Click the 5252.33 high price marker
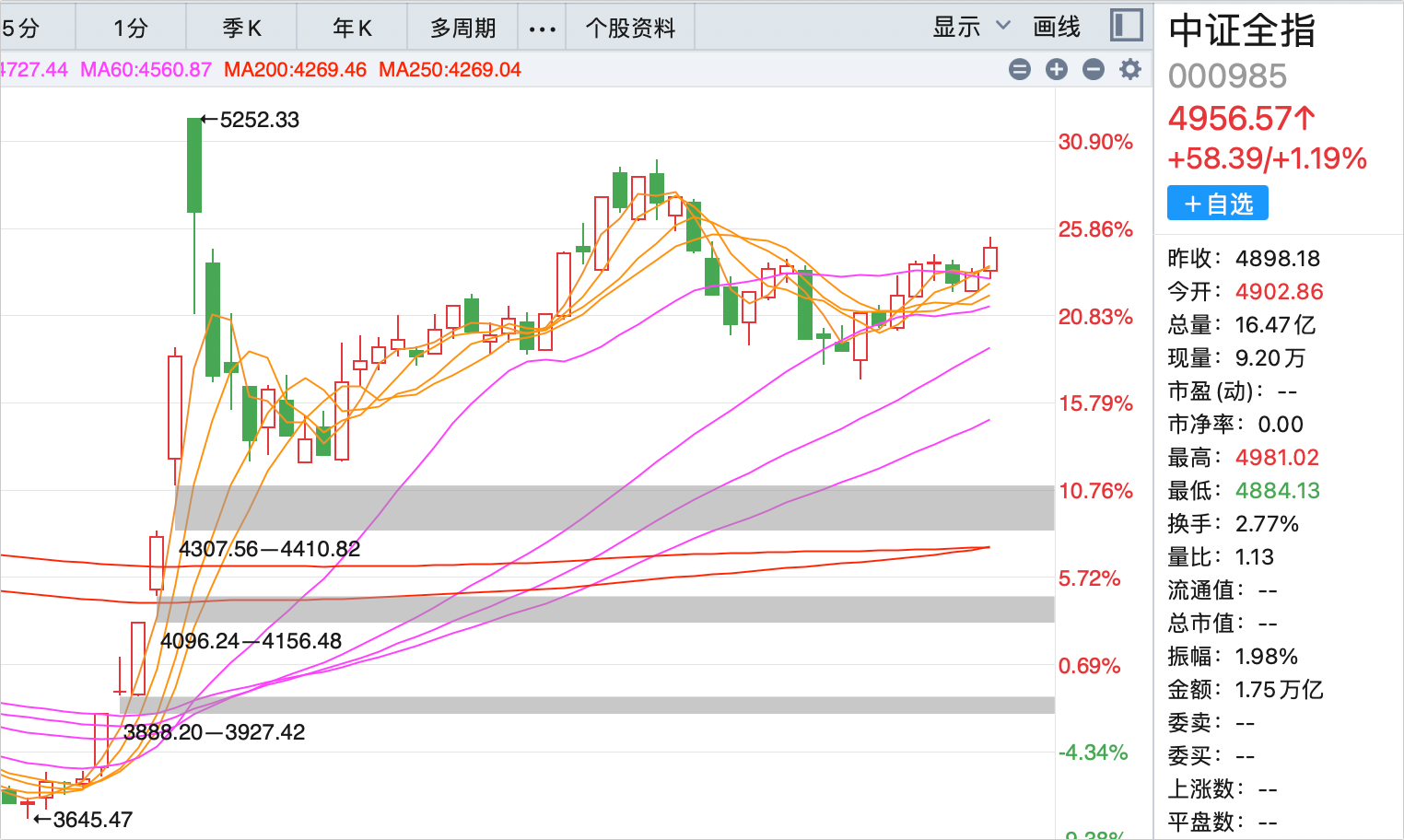Viewport: 1404px width, 840px height. [259, 120]
